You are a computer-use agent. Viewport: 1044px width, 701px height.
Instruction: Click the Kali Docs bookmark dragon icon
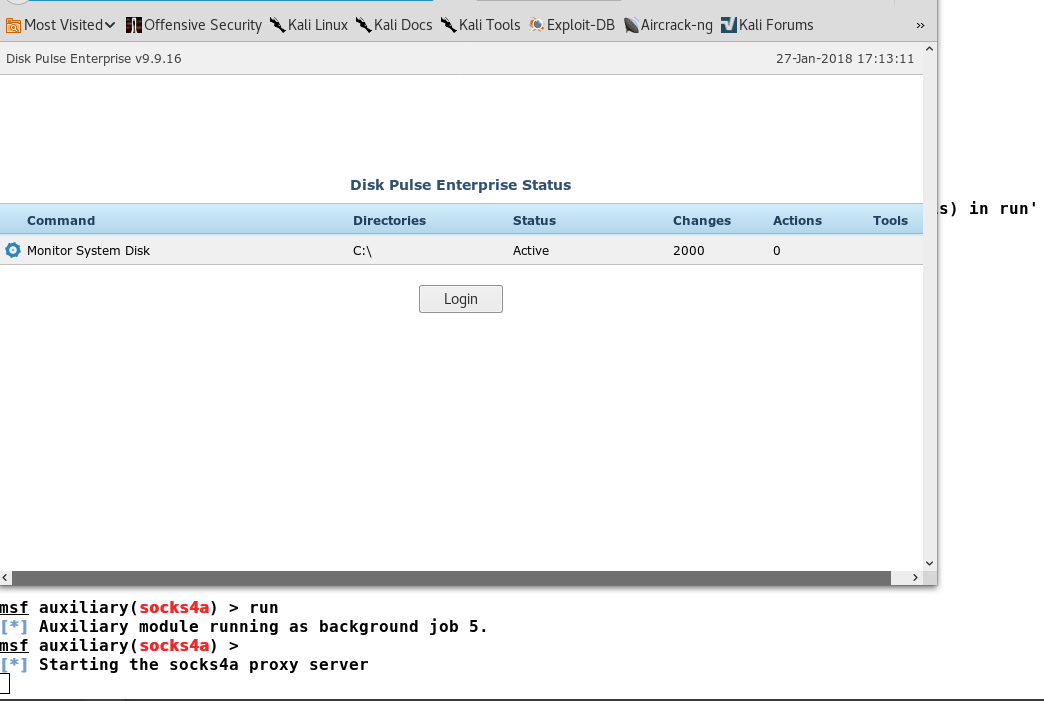coord(364,25)
